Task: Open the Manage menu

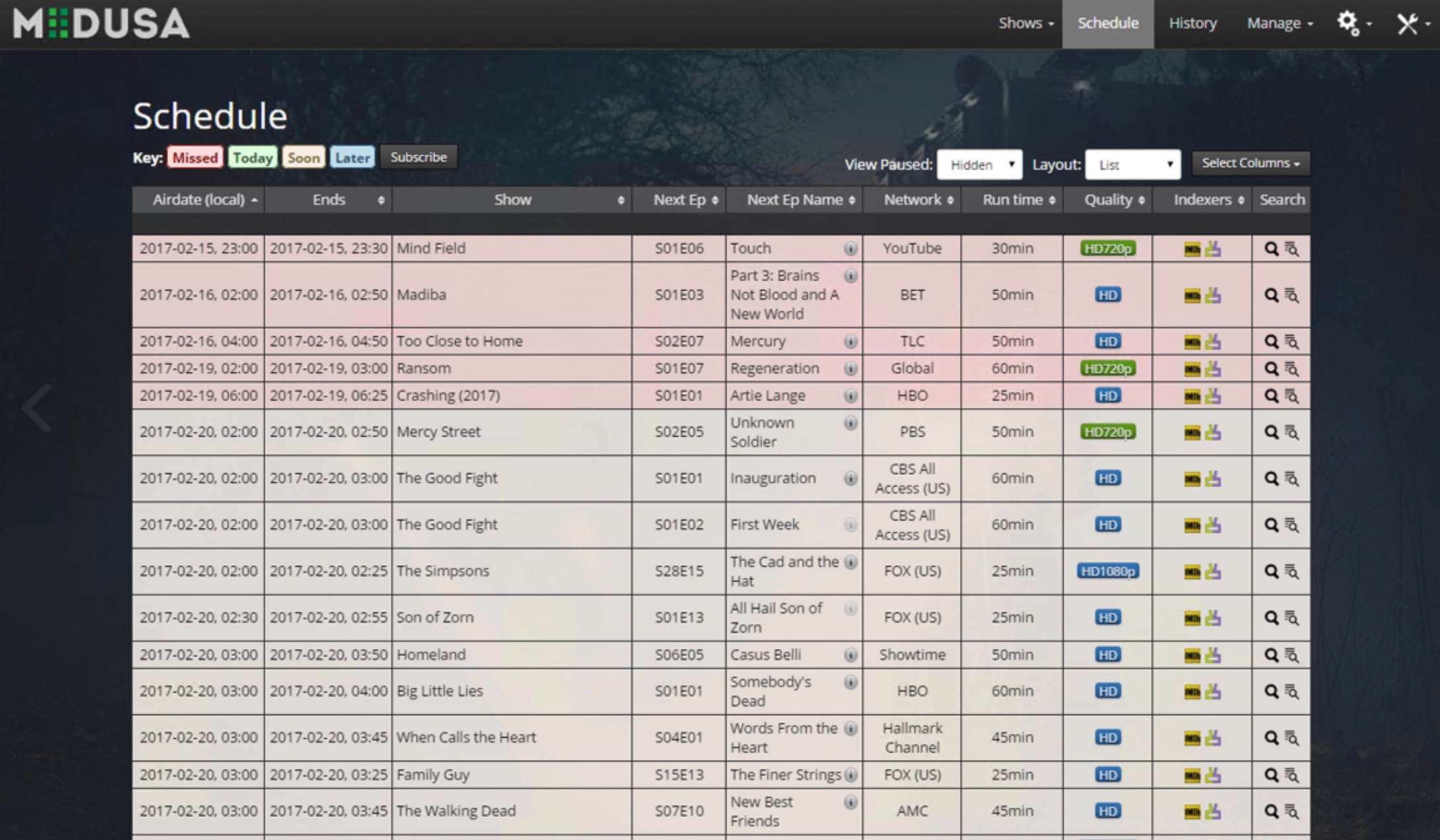Action: 1279,23
